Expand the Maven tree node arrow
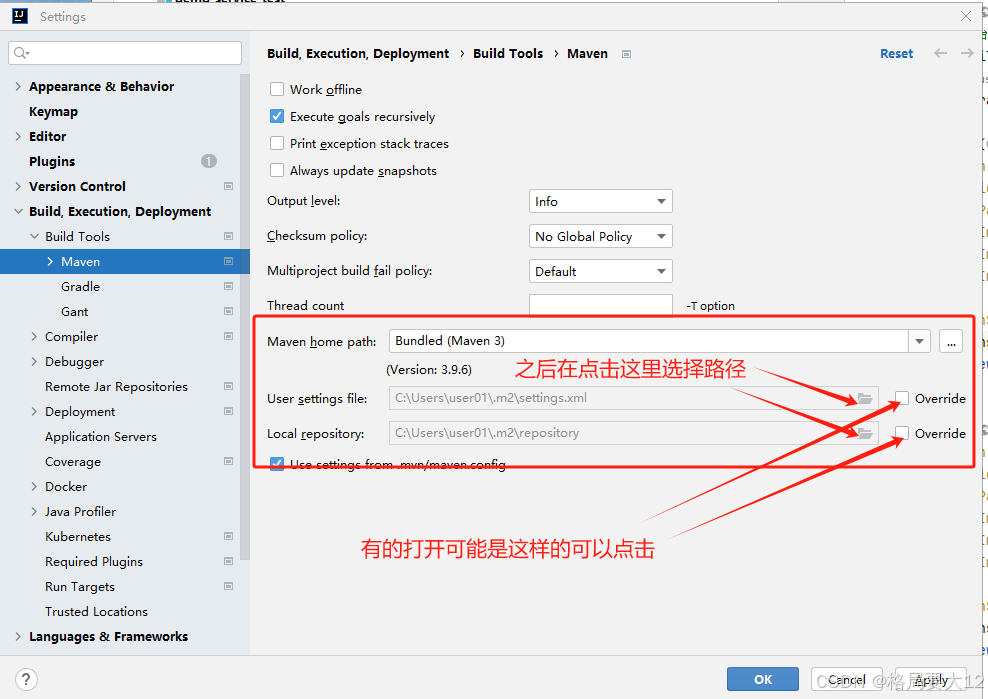This screenshot has height=699, width=988. point(50,261)
